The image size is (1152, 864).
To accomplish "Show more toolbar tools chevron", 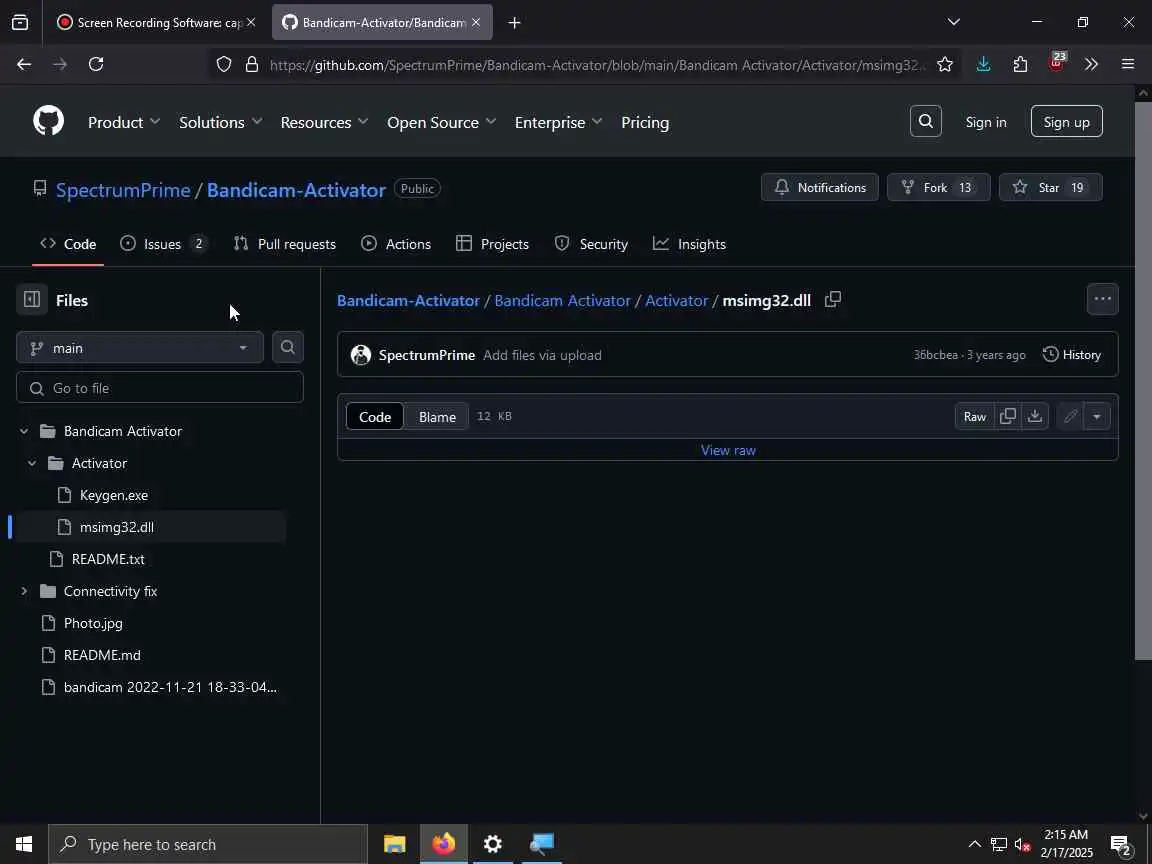I will pos(1092,65).
